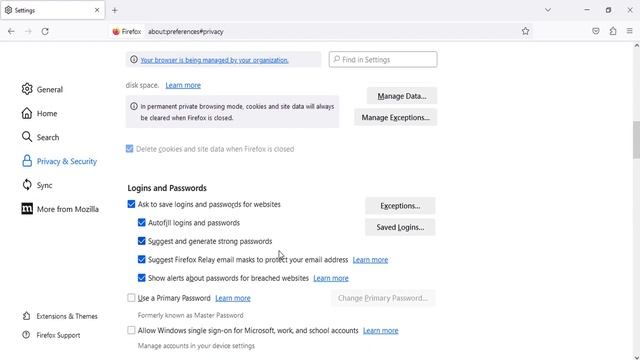The height and width of the screenshot is (360, 640).
Task: Click the Privacy & Security lock icon
Action: [27, 161]
